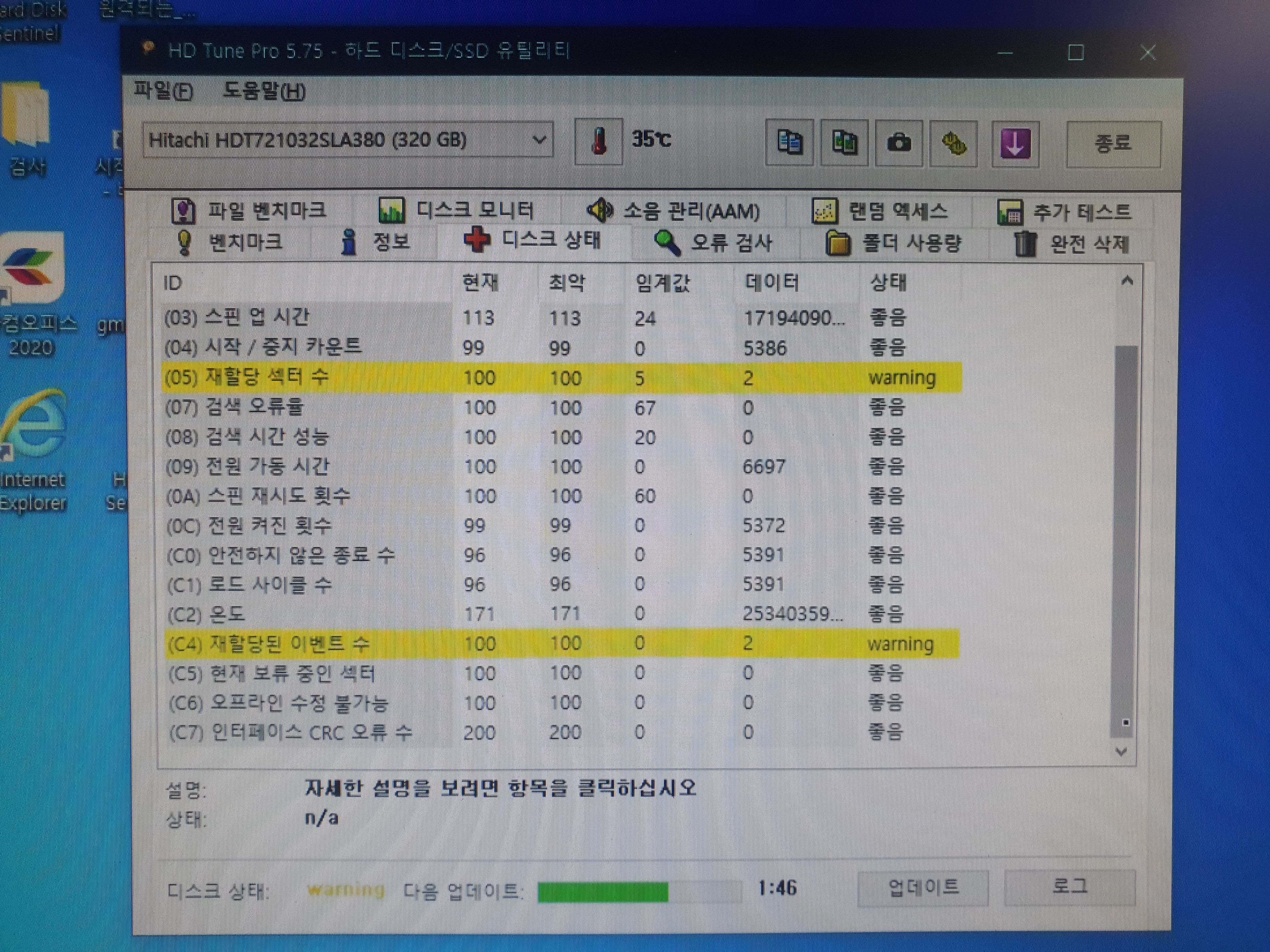Viewport: 1270px width, 952px height.
Task: Switch to the 폴더 사용량 tab
Action: (893, 243)
